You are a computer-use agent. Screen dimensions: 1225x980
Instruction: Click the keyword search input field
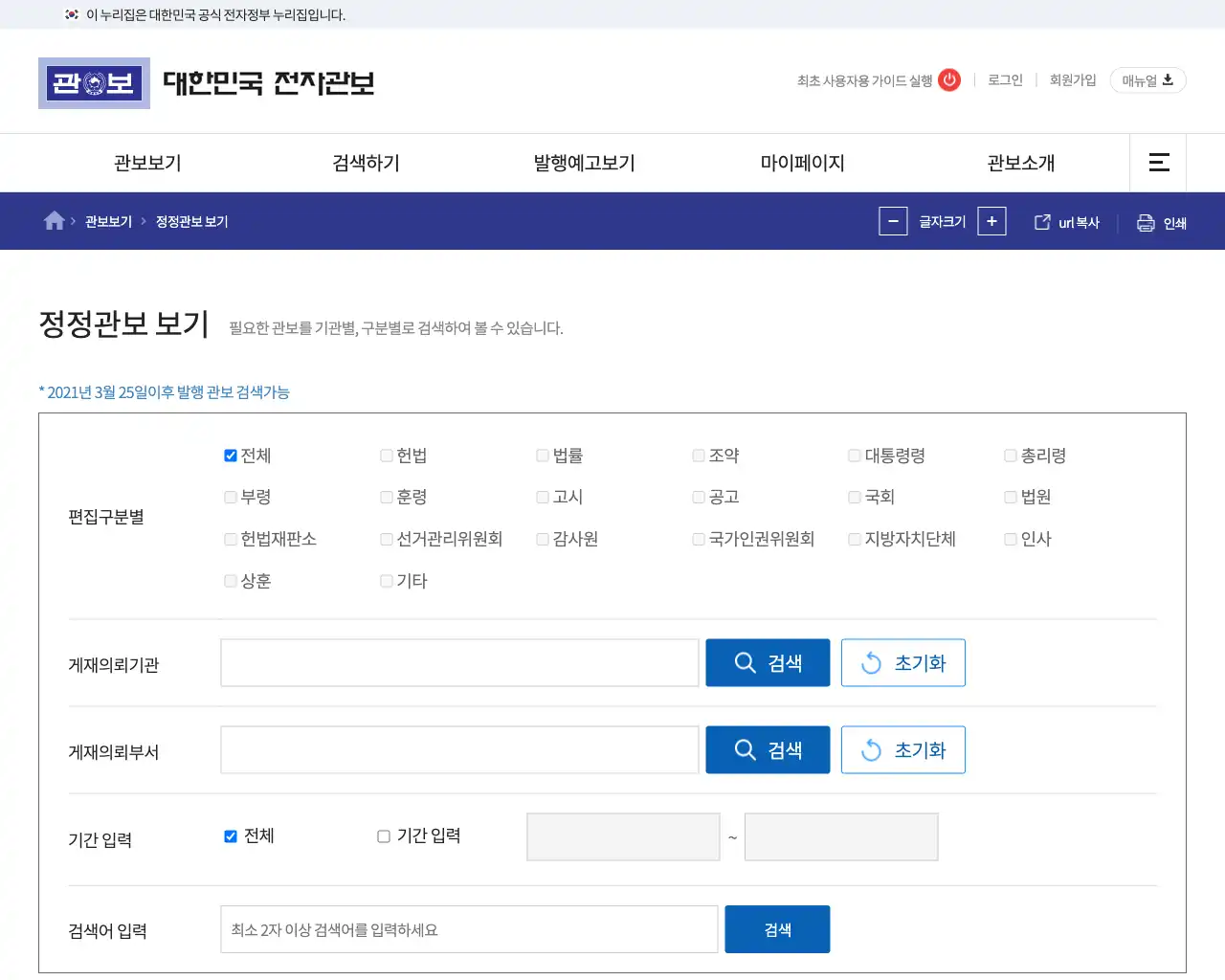pyautogui.click(x=469, y=928)
